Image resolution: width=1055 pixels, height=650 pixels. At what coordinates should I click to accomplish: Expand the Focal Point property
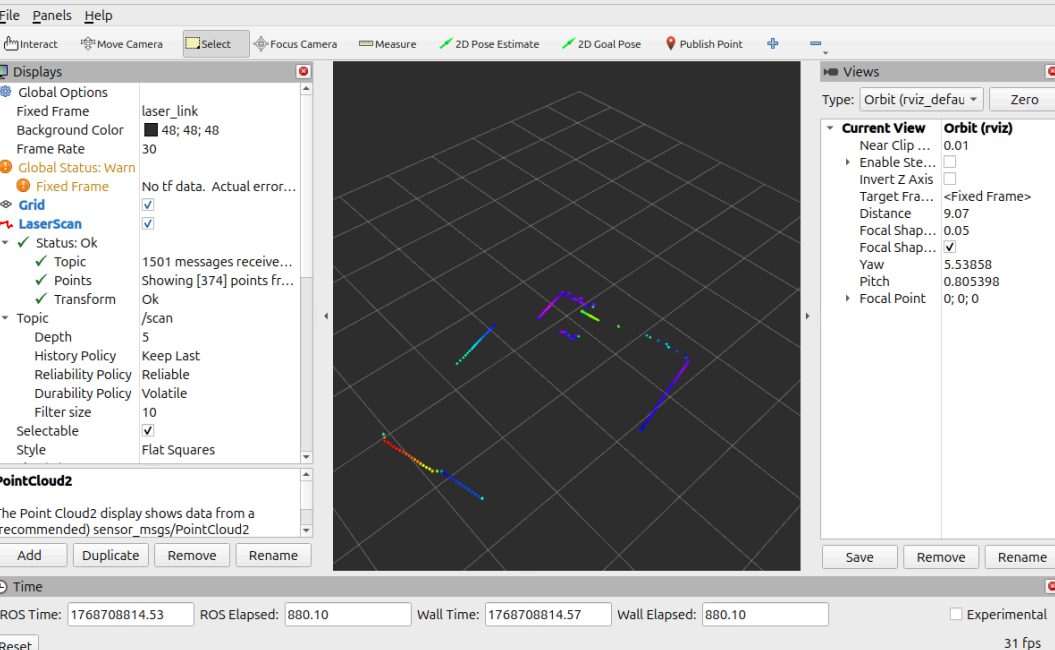[848, 298]
